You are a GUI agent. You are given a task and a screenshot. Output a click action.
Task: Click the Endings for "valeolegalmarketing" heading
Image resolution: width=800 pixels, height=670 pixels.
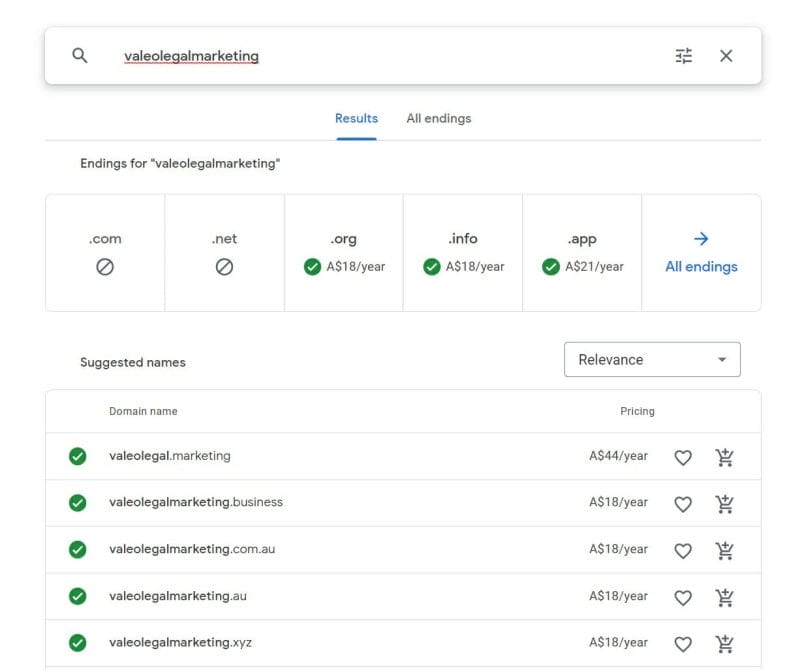pos(180,163)
